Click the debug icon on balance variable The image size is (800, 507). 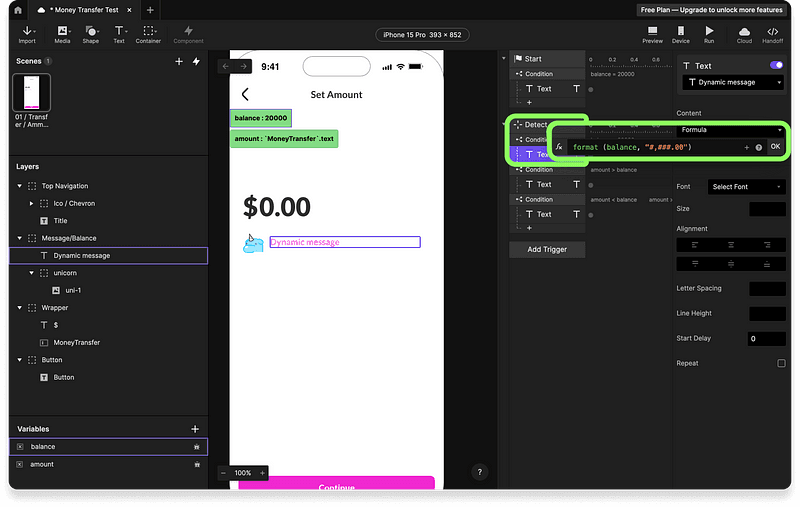(197, 447)
